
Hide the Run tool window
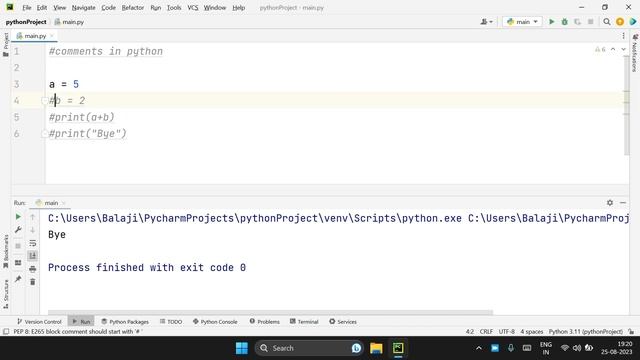coord(623,202)
